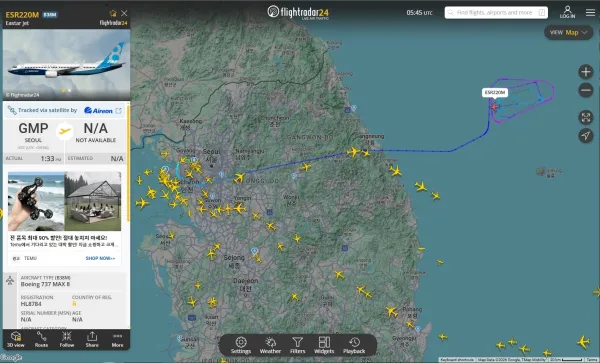Show the flight Route
The width and height of the screenshot is (600, 363).
tap(41, 339)
